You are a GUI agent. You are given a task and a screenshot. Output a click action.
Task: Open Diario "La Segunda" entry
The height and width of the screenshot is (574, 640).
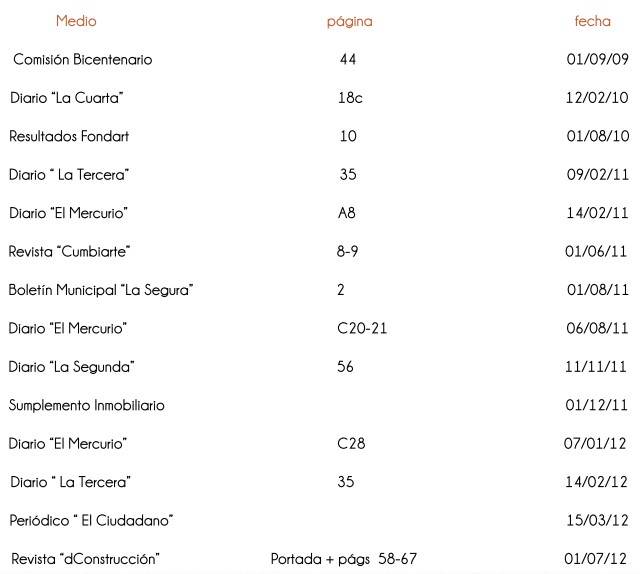[71, 367]
